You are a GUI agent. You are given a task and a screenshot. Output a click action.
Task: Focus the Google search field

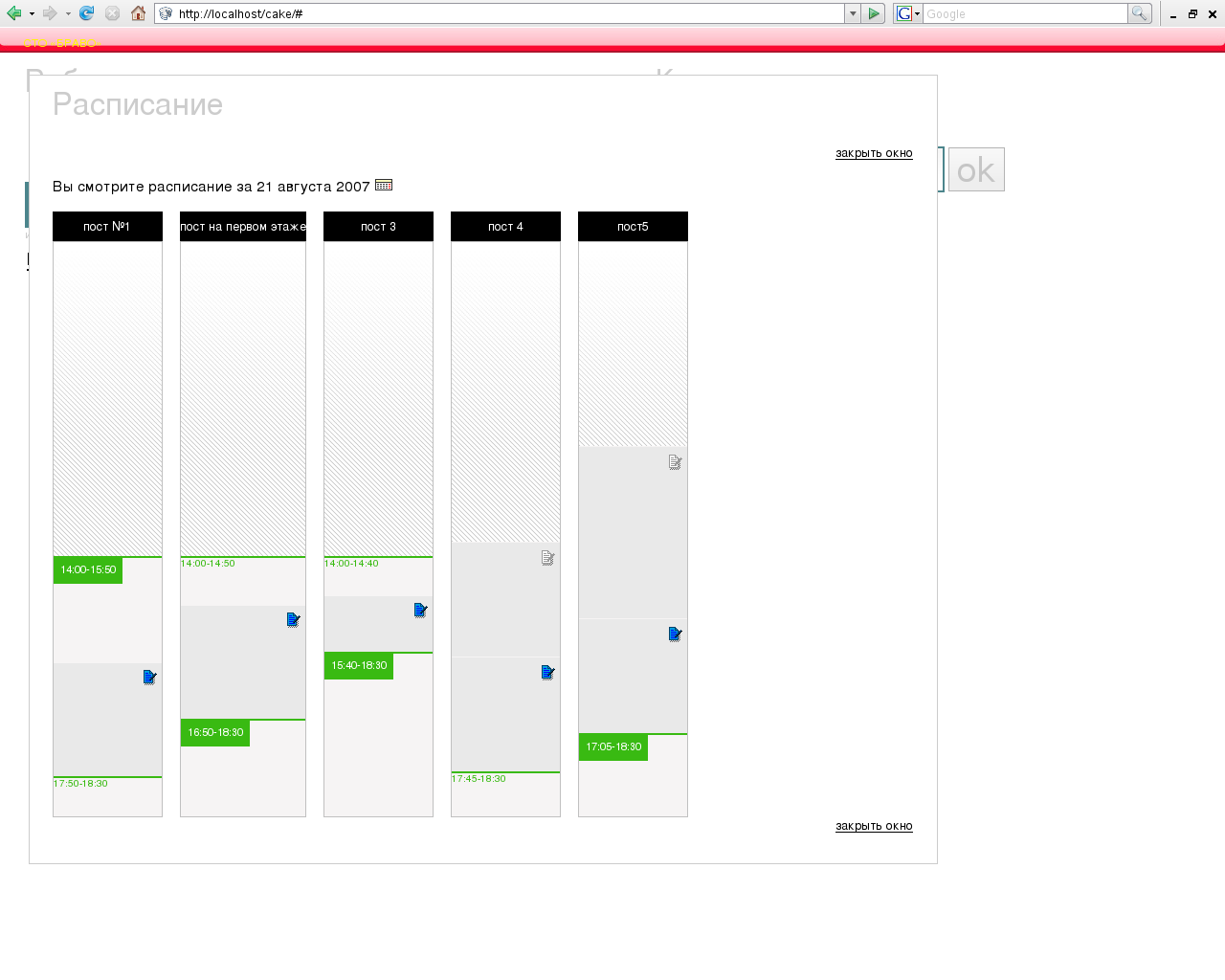click(x=1025, y=13)
